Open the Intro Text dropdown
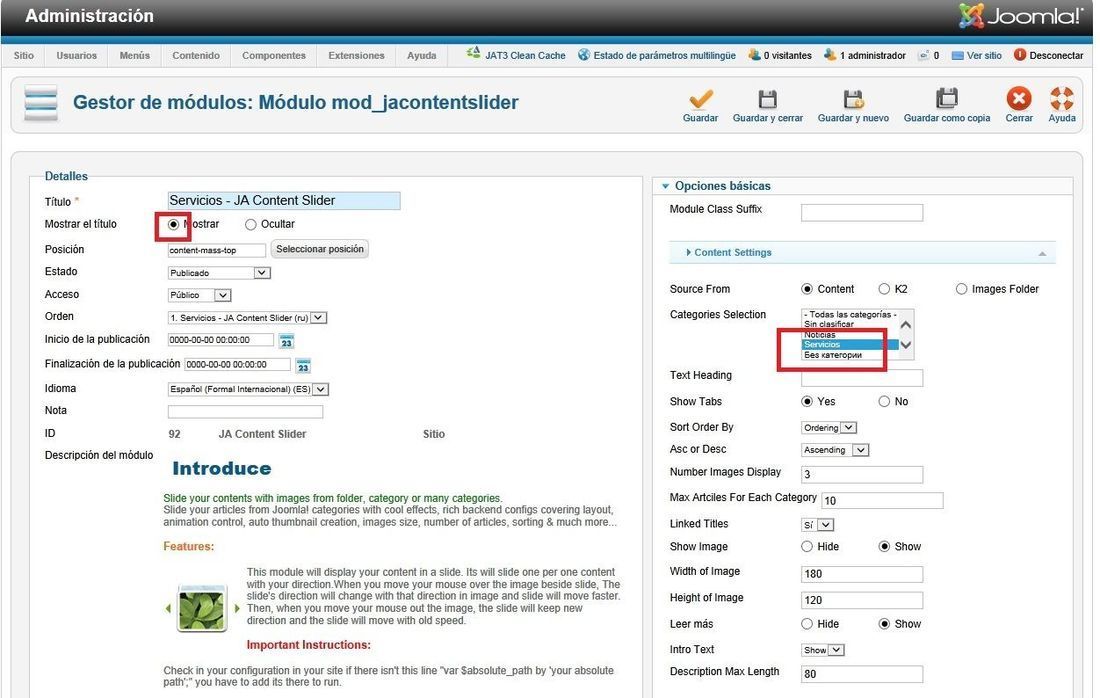1100x698 pixels. [x=822, y=650]
